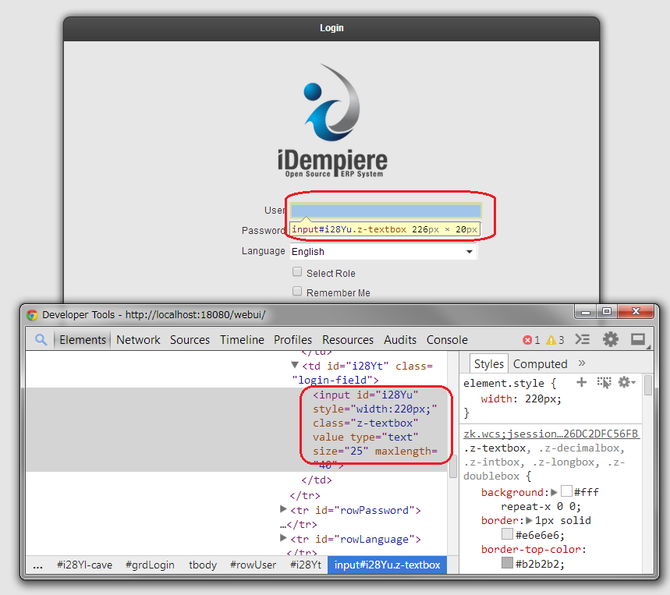Click the Chrome icon in DevTools title bar
Viewport: 670px width, 595px height.
tap(32, 315)
